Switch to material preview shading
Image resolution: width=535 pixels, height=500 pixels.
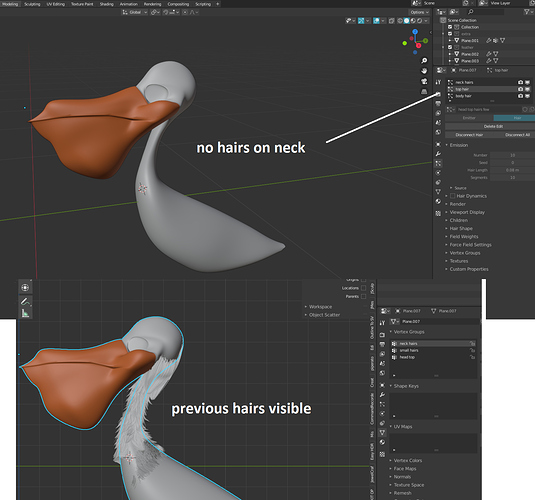[413, 21]
